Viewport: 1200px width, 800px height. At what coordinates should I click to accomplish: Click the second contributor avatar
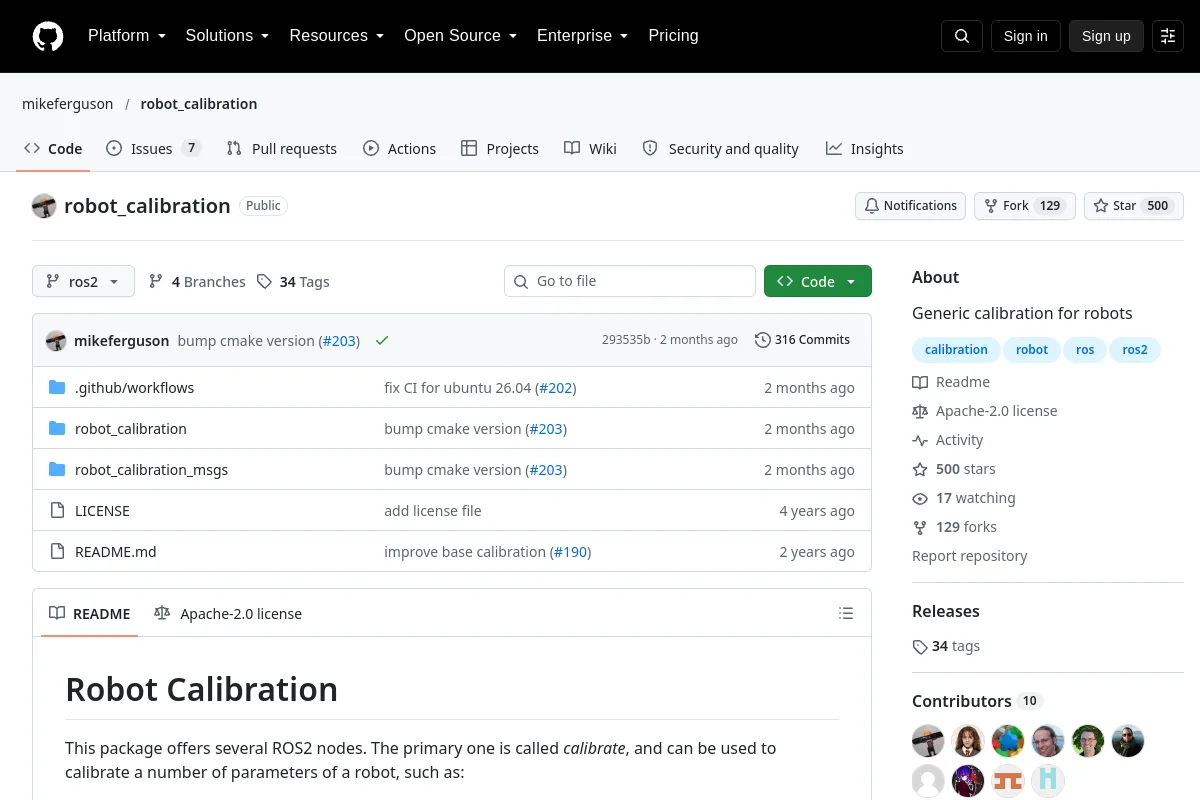[968, 741]
